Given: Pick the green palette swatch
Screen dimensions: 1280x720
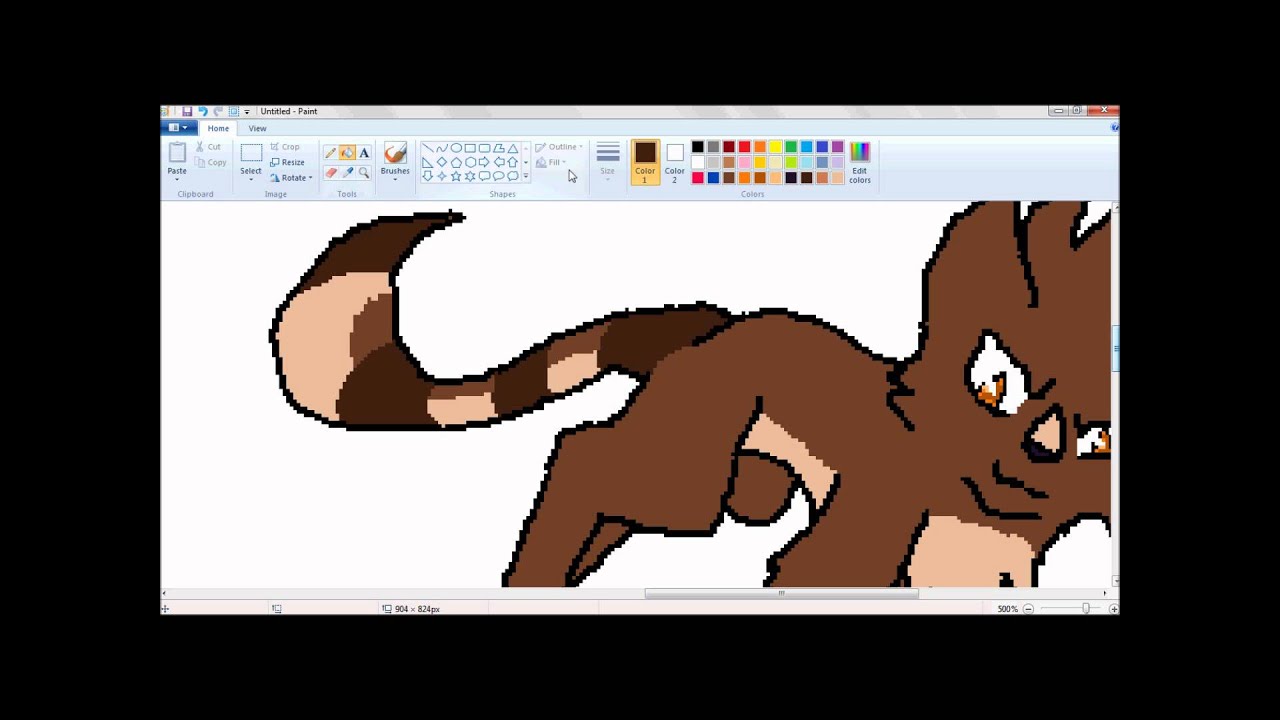Looking at the screenshot, I should [791, 147].
